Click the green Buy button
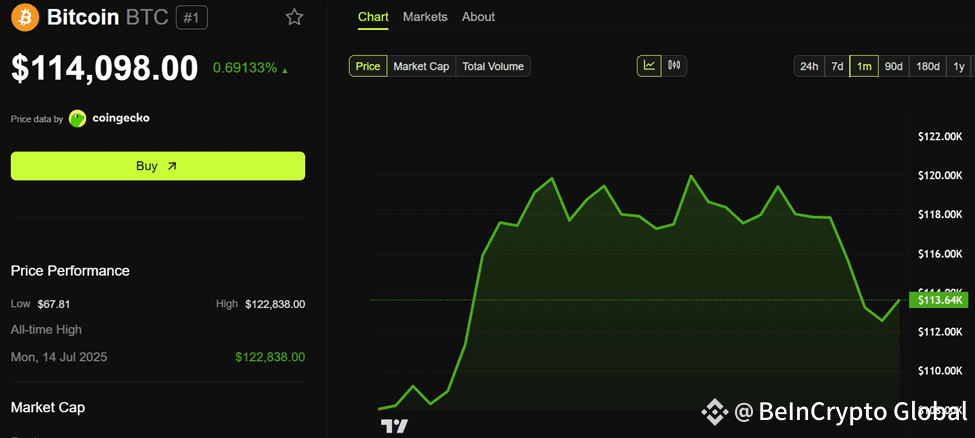The width and height of the screenshot is (975, 438). pos(158,166)
